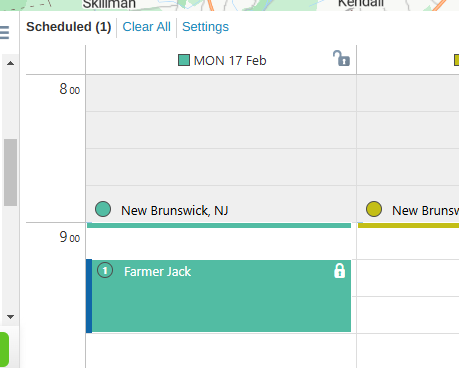Click the Clear All link
Screen dimensions: 459x368
pos(146,27)
